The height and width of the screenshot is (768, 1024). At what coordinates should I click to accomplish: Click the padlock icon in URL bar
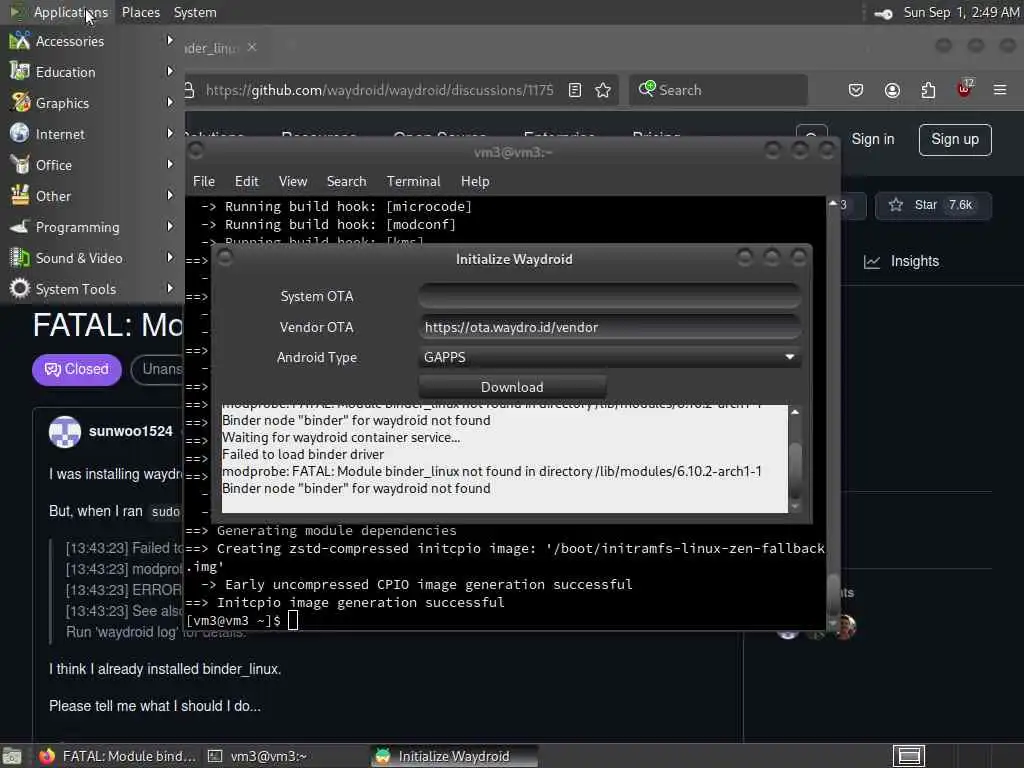[190, 90]
